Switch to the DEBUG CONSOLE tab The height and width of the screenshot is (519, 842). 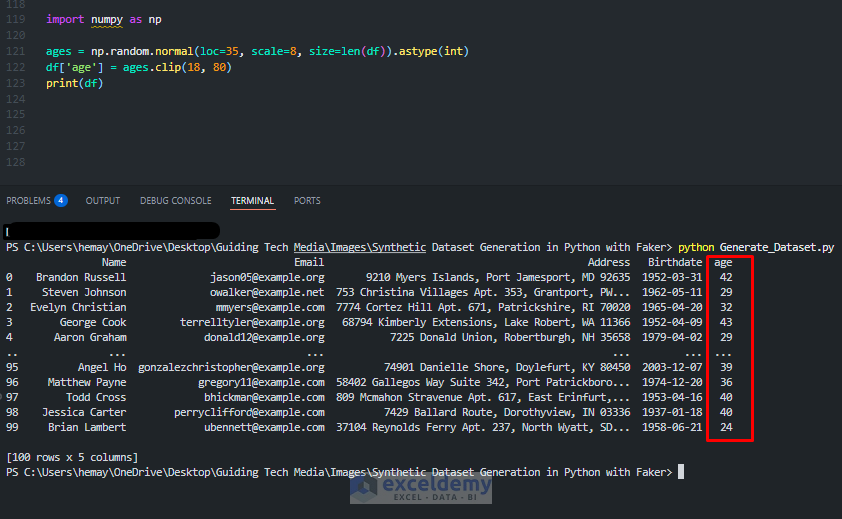point(176,200)
